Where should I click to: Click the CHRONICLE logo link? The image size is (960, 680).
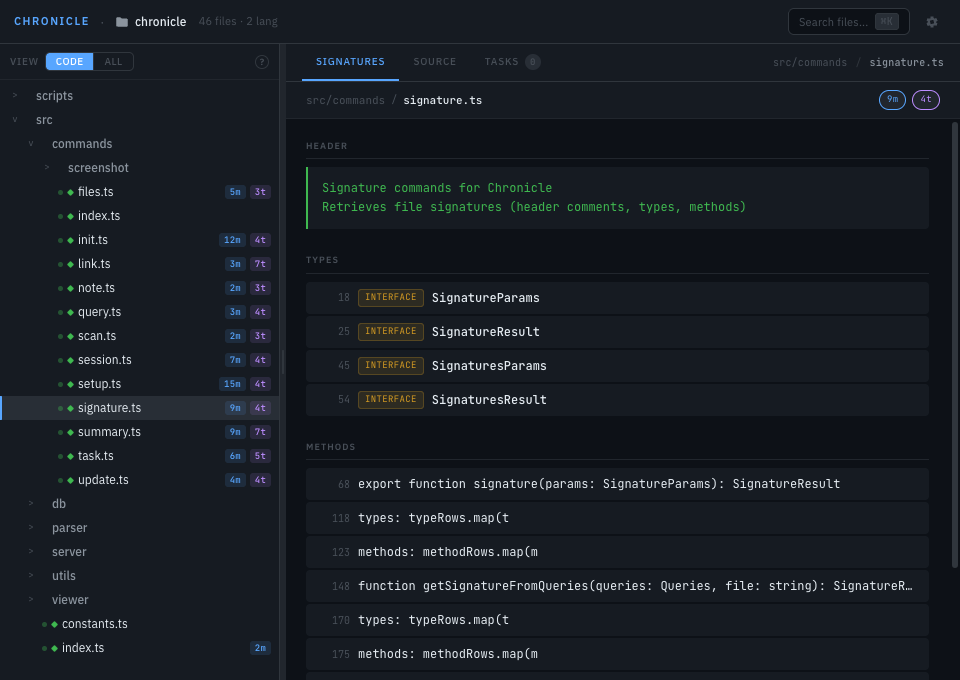click(51, 21)
